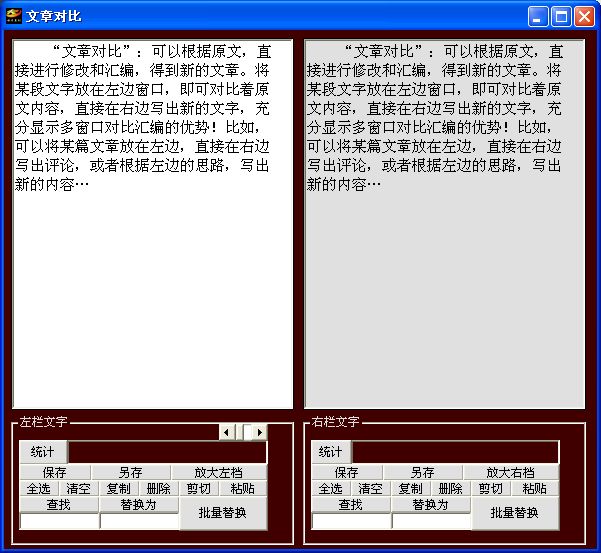Click 另存 in the 左栏文字 panel

[x=131, y=472]
